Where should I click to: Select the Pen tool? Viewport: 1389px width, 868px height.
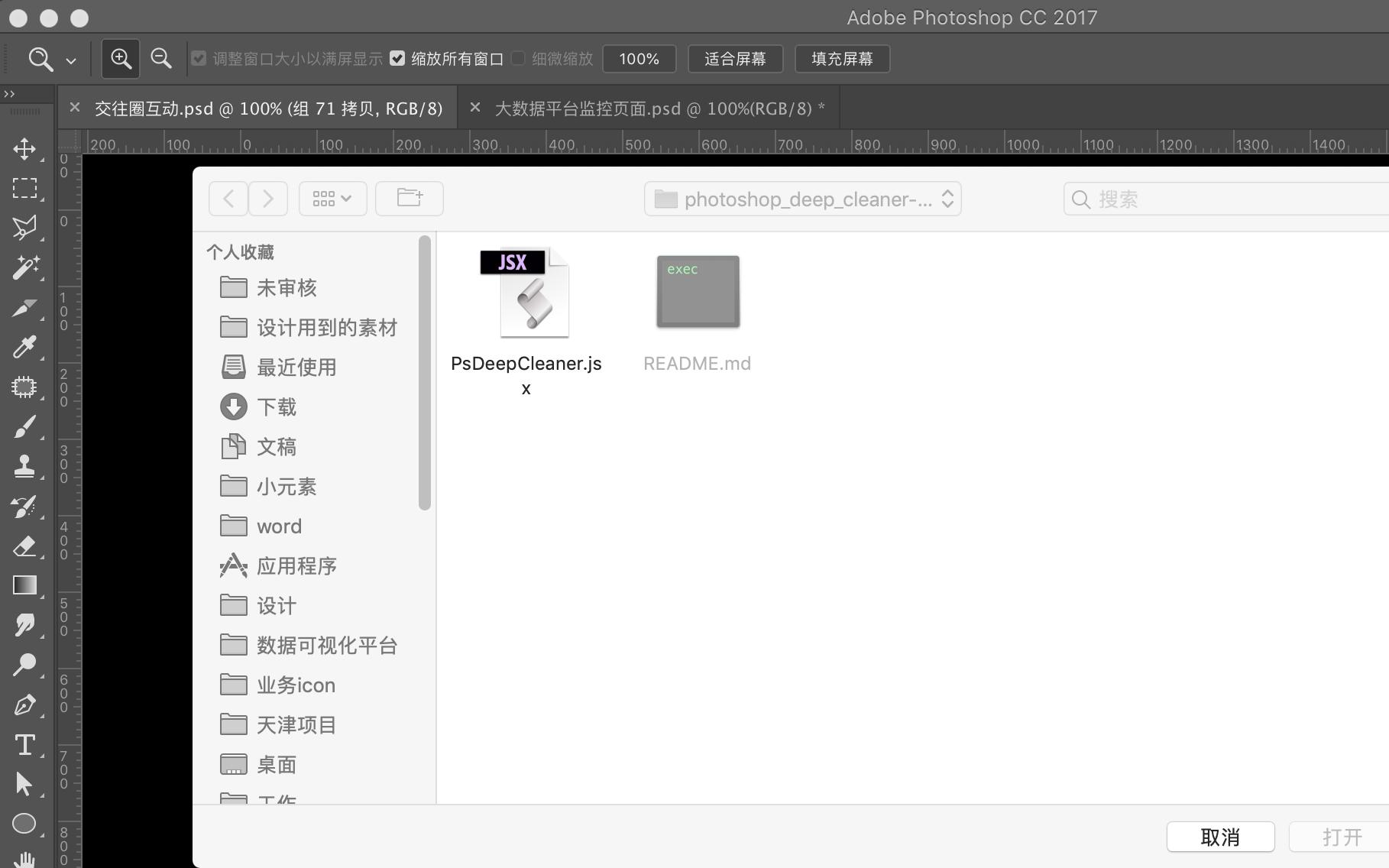[25, 704]
